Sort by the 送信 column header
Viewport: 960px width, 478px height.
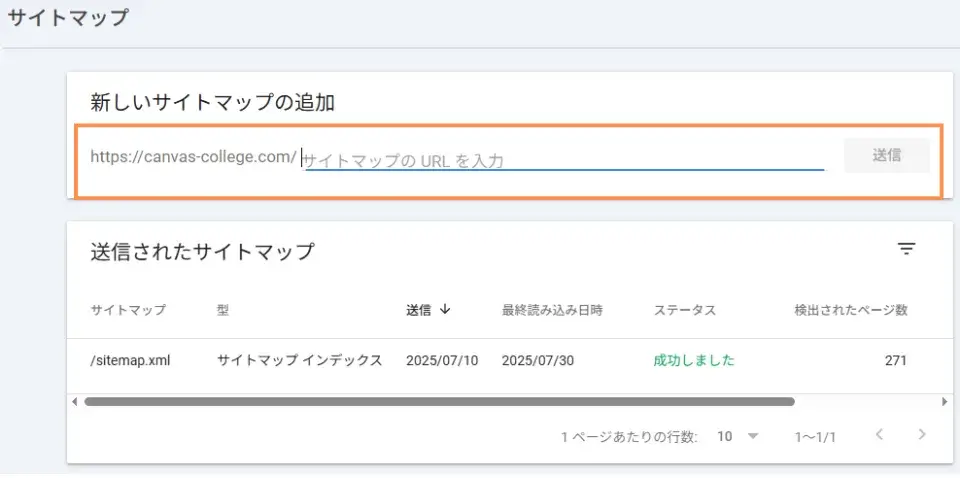point(418,310)
